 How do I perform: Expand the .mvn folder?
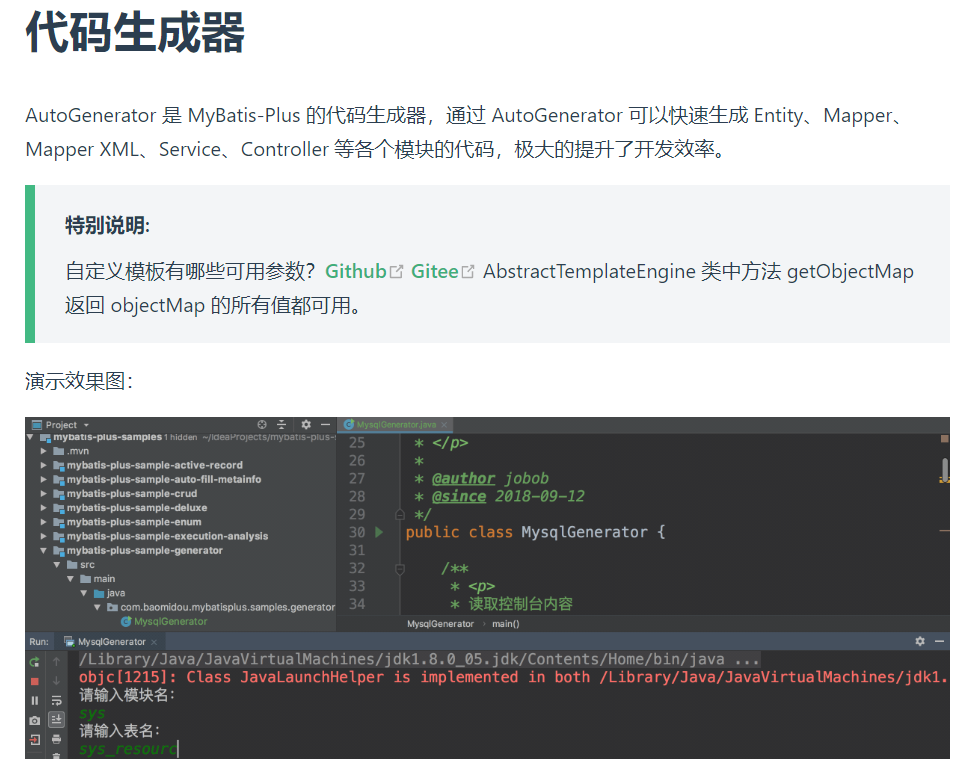point(44,451)
